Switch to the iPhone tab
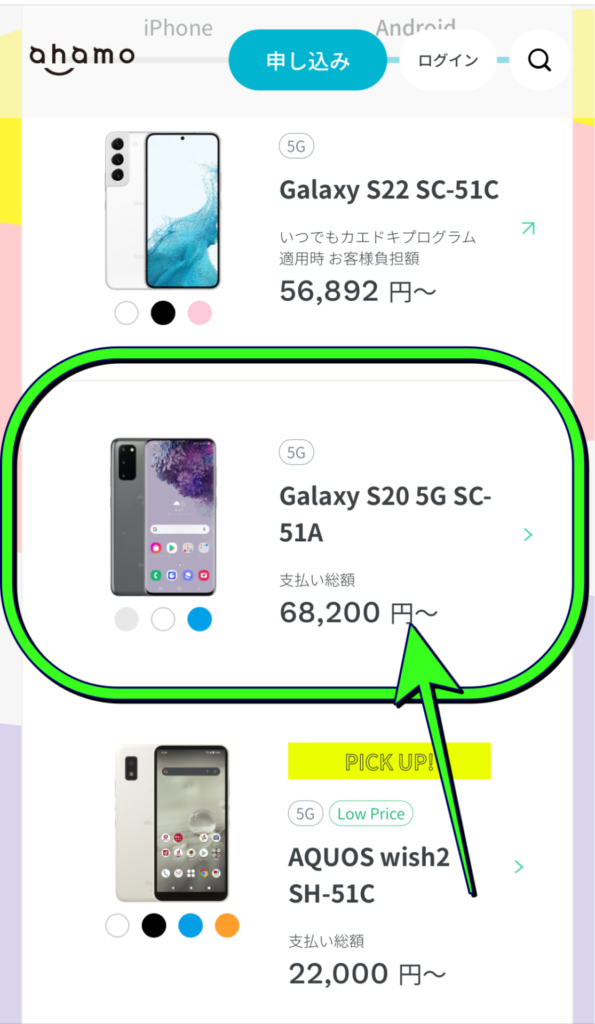Image resolution: width=595 pixels, height=1024 pixels. [178, 28]
